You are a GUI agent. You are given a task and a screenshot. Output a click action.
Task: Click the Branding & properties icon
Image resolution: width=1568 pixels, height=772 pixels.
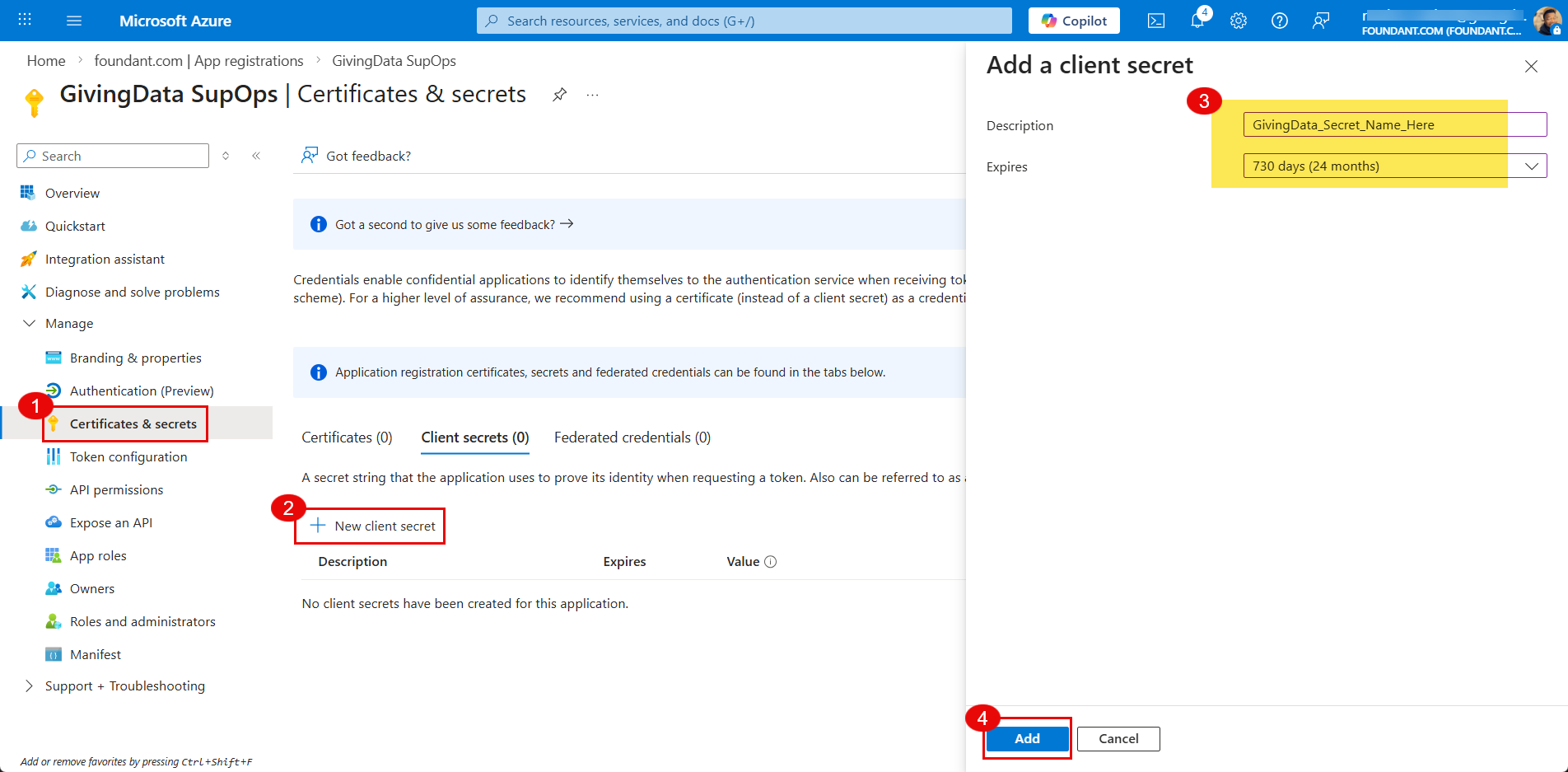(x=53, y=358)
